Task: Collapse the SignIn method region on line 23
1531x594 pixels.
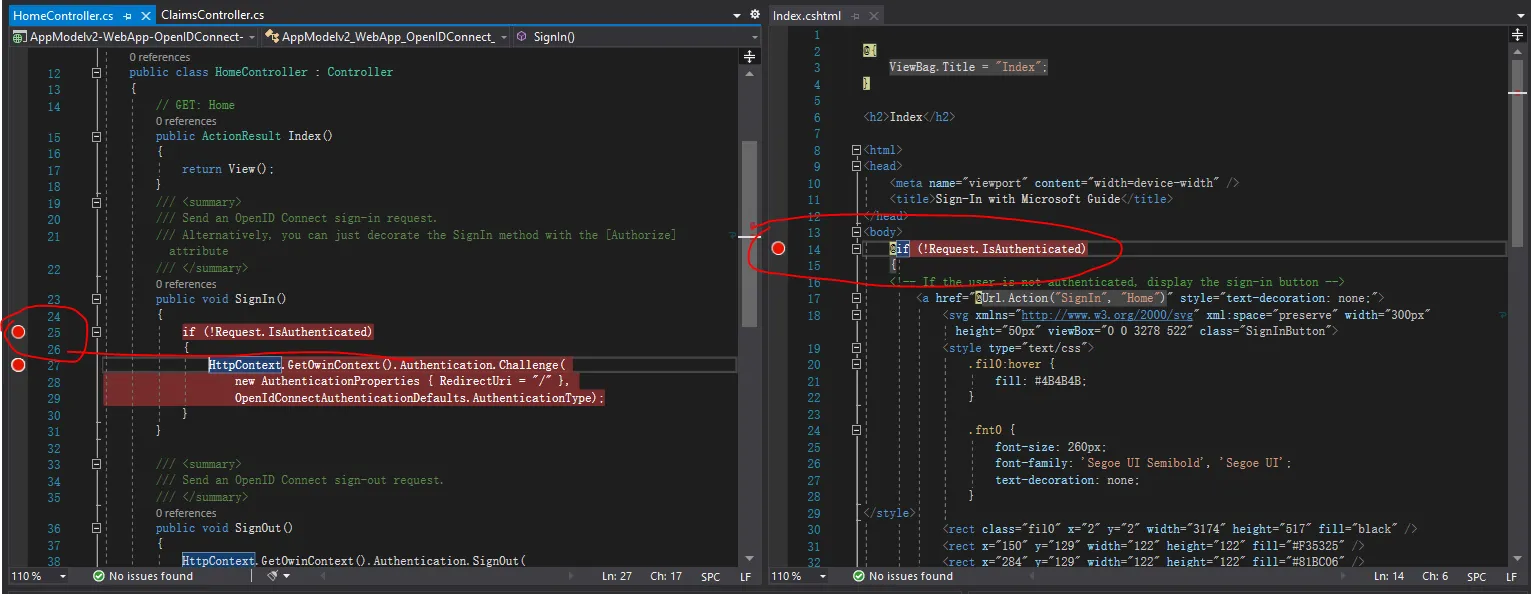Action: point(97,299)
